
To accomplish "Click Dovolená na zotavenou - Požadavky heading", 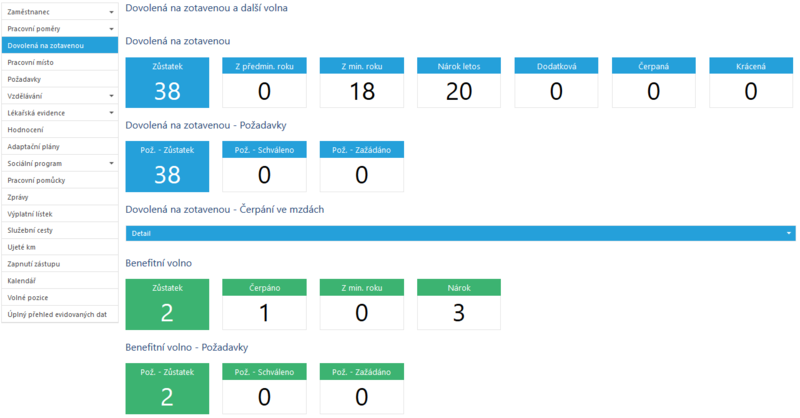I will click(206, 126).
